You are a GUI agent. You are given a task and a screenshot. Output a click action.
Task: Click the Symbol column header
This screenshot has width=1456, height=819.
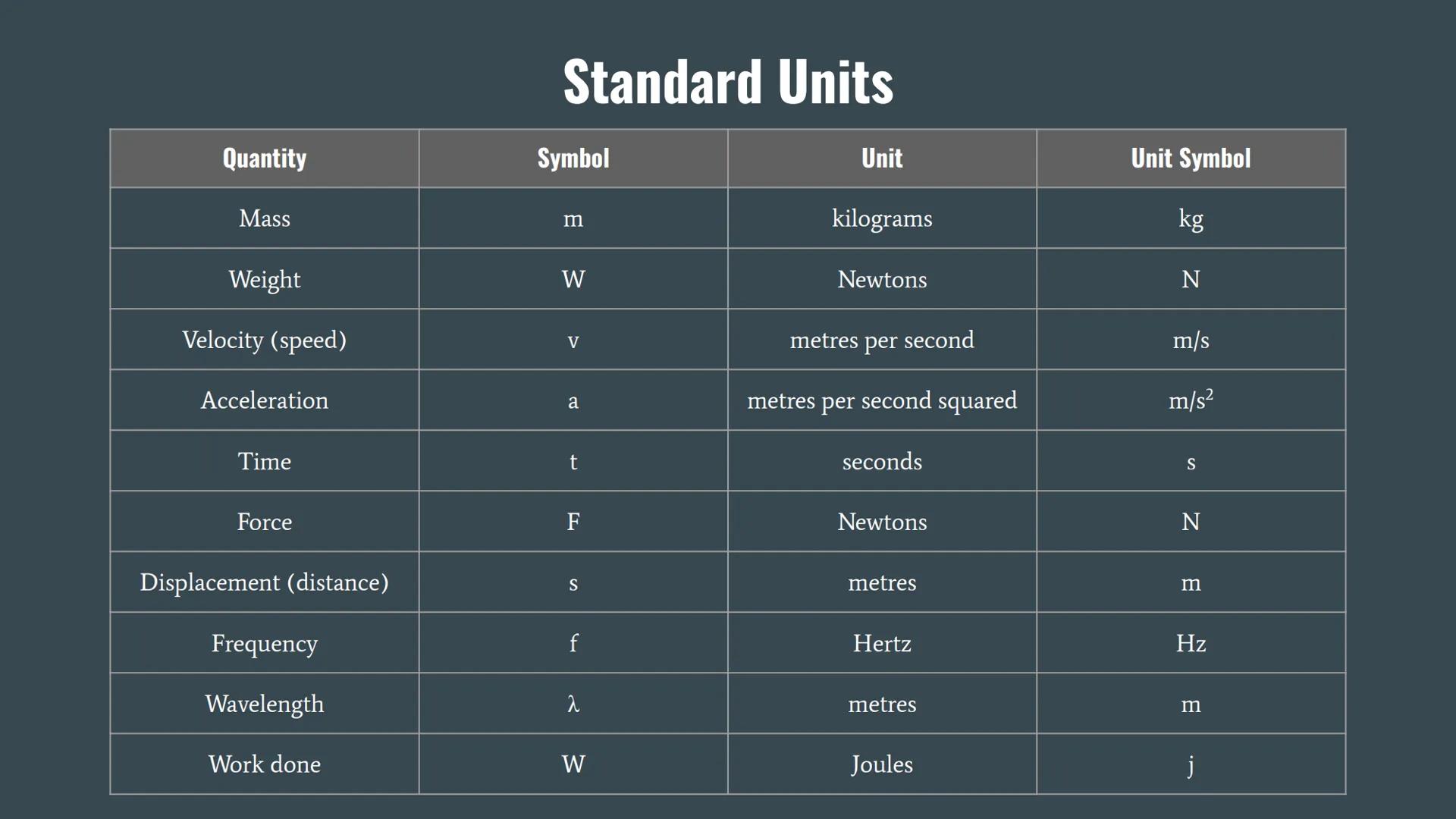point(573,158)
